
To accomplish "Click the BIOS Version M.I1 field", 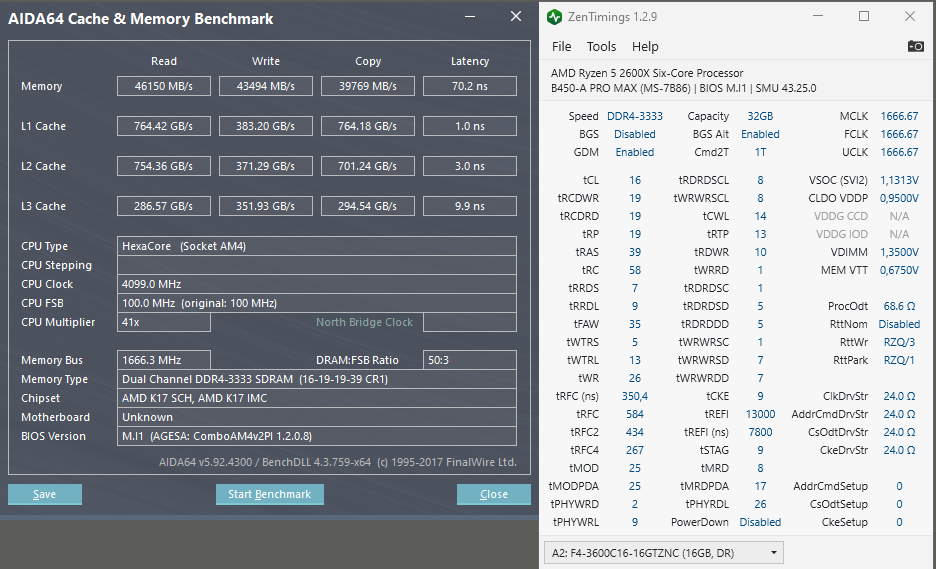I will pos(316,436).
